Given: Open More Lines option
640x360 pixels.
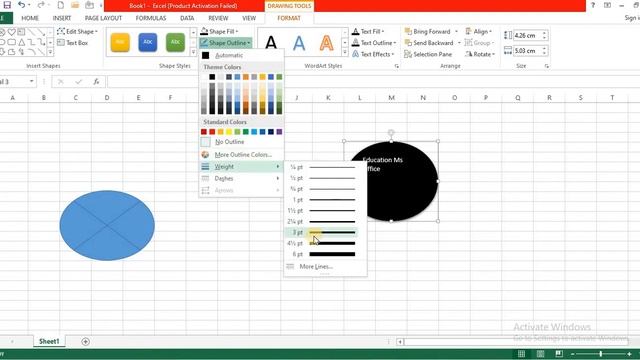Looking at the screenshot, I should (316, 267).
